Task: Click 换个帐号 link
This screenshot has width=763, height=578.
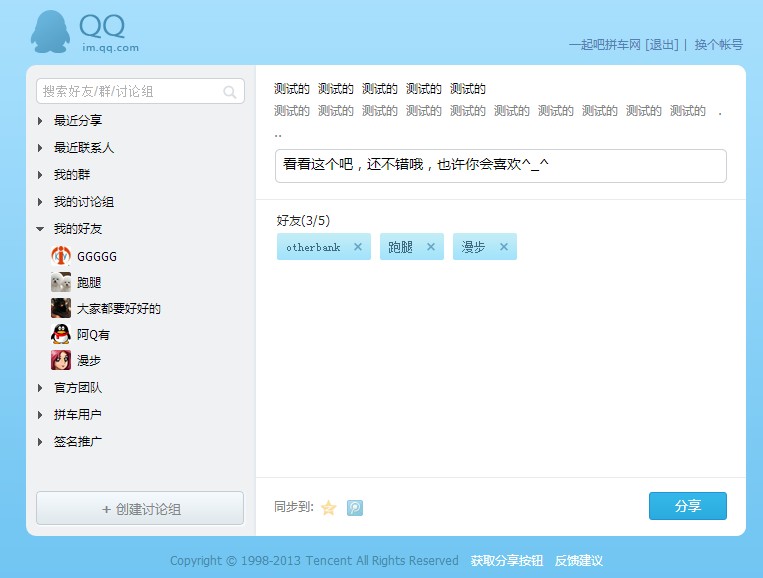Action: click(x=718, y=45)
